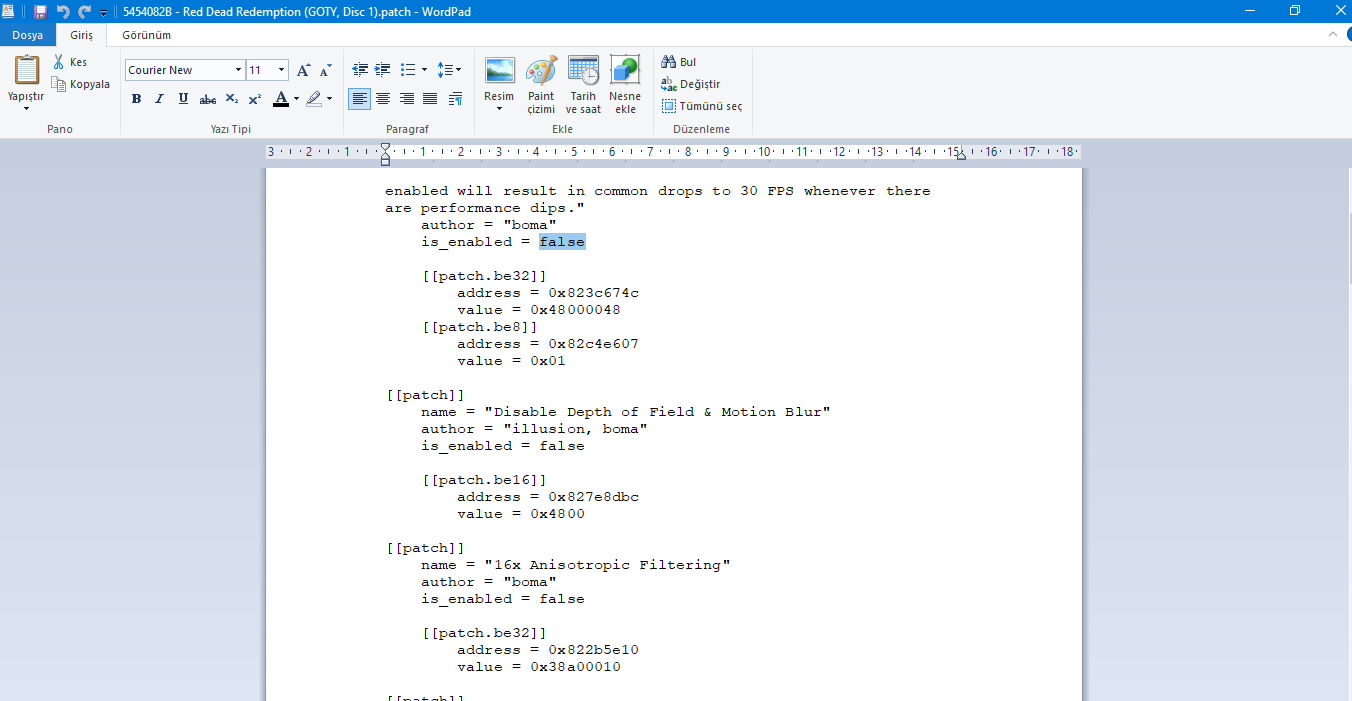Viewport: 1352px width, 701px height.
Task: Open the highlight color dropdown arrow
Action: point(330,99)
